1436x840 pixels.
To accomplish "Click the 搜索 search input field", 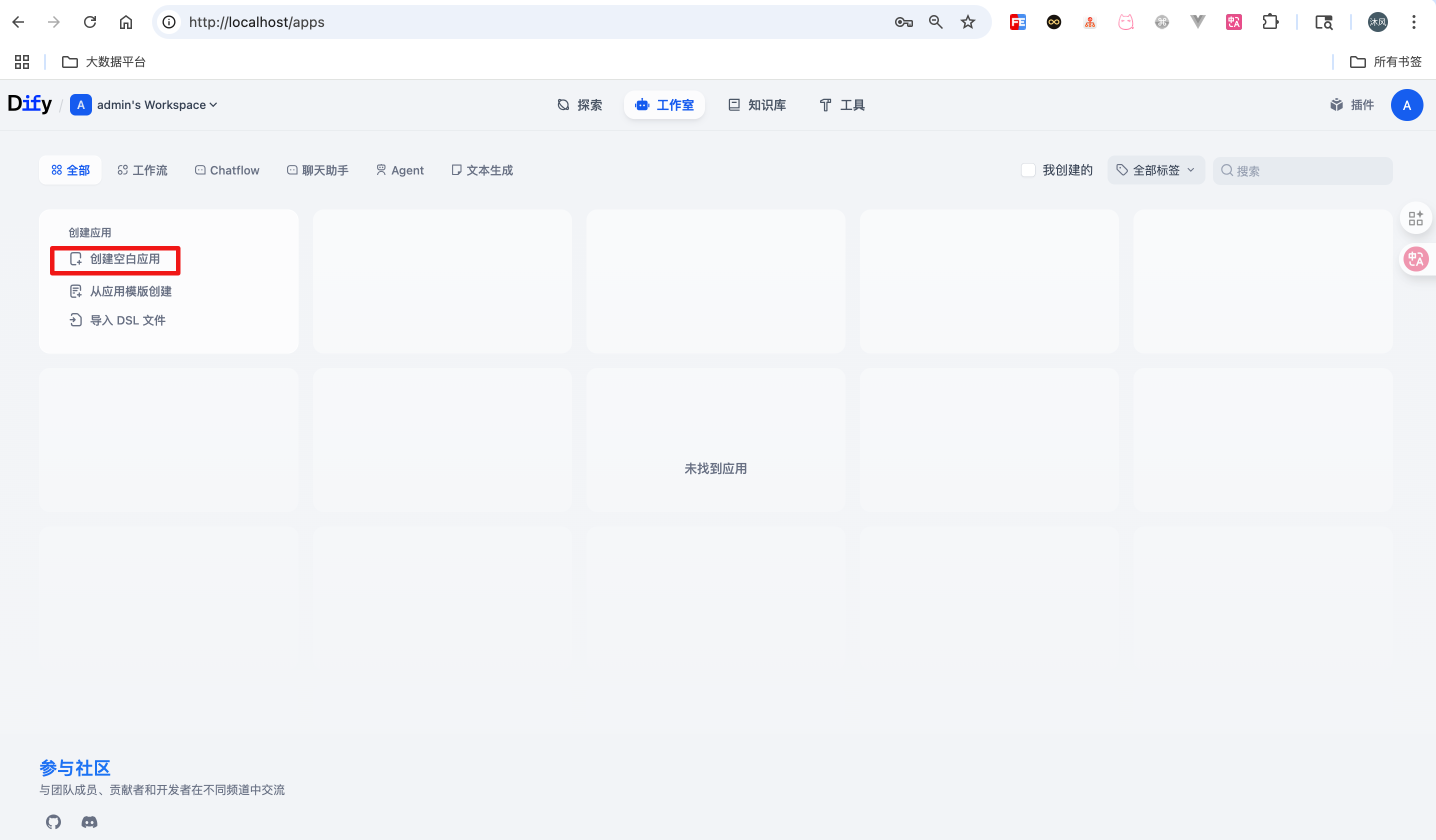I will click(1302, 170).
